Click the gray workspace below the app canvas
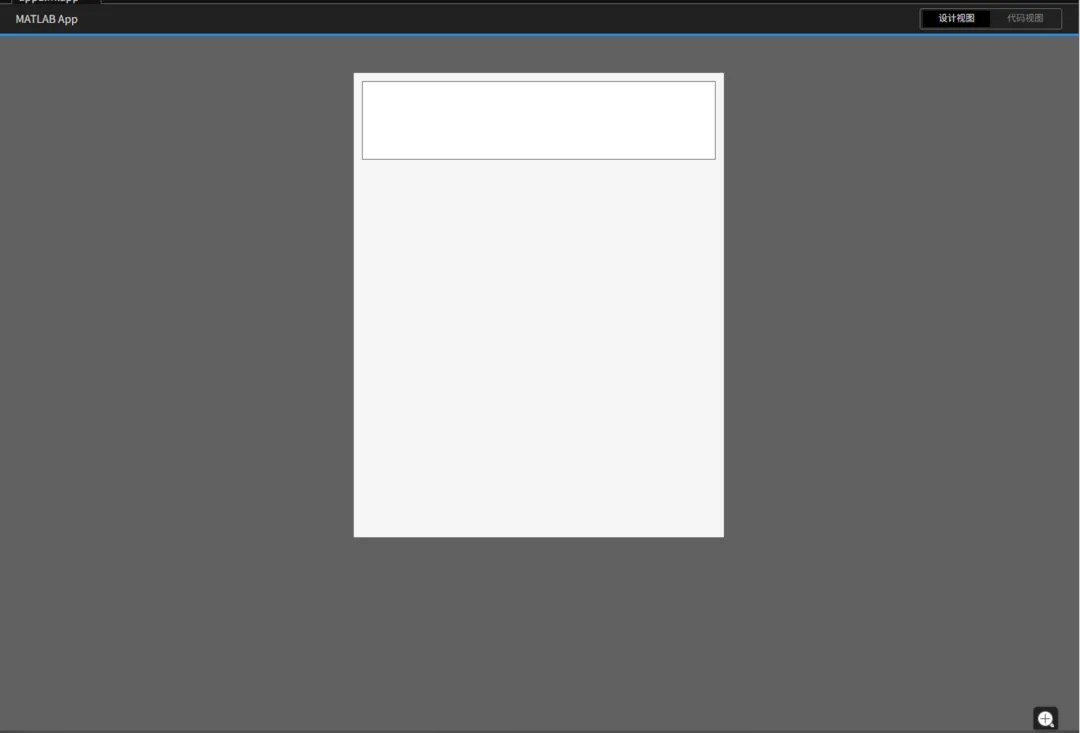The image size is (1080, 733). [x=539, y=634]
